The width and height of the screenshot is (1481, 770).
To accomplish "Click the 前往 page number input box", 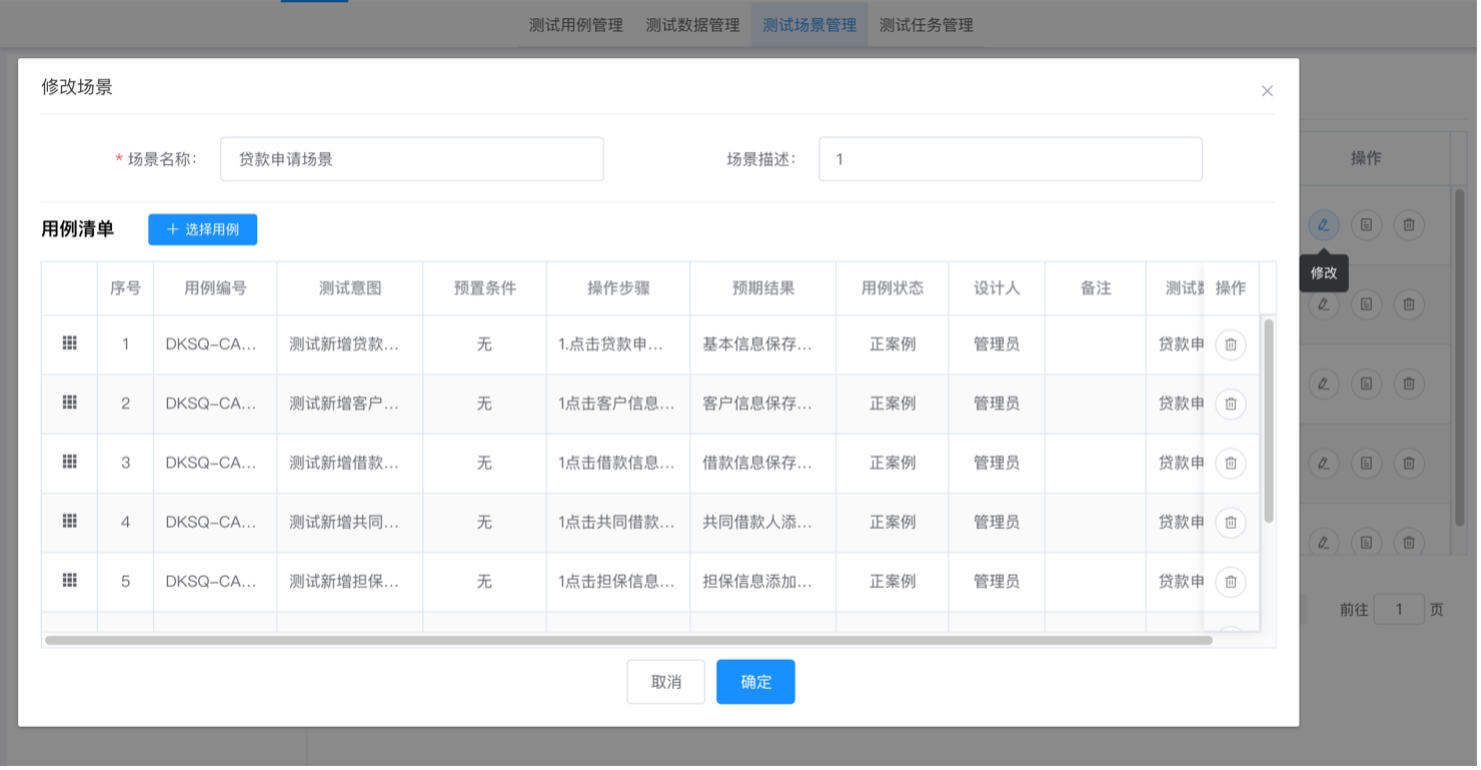I will (1398, 609).
